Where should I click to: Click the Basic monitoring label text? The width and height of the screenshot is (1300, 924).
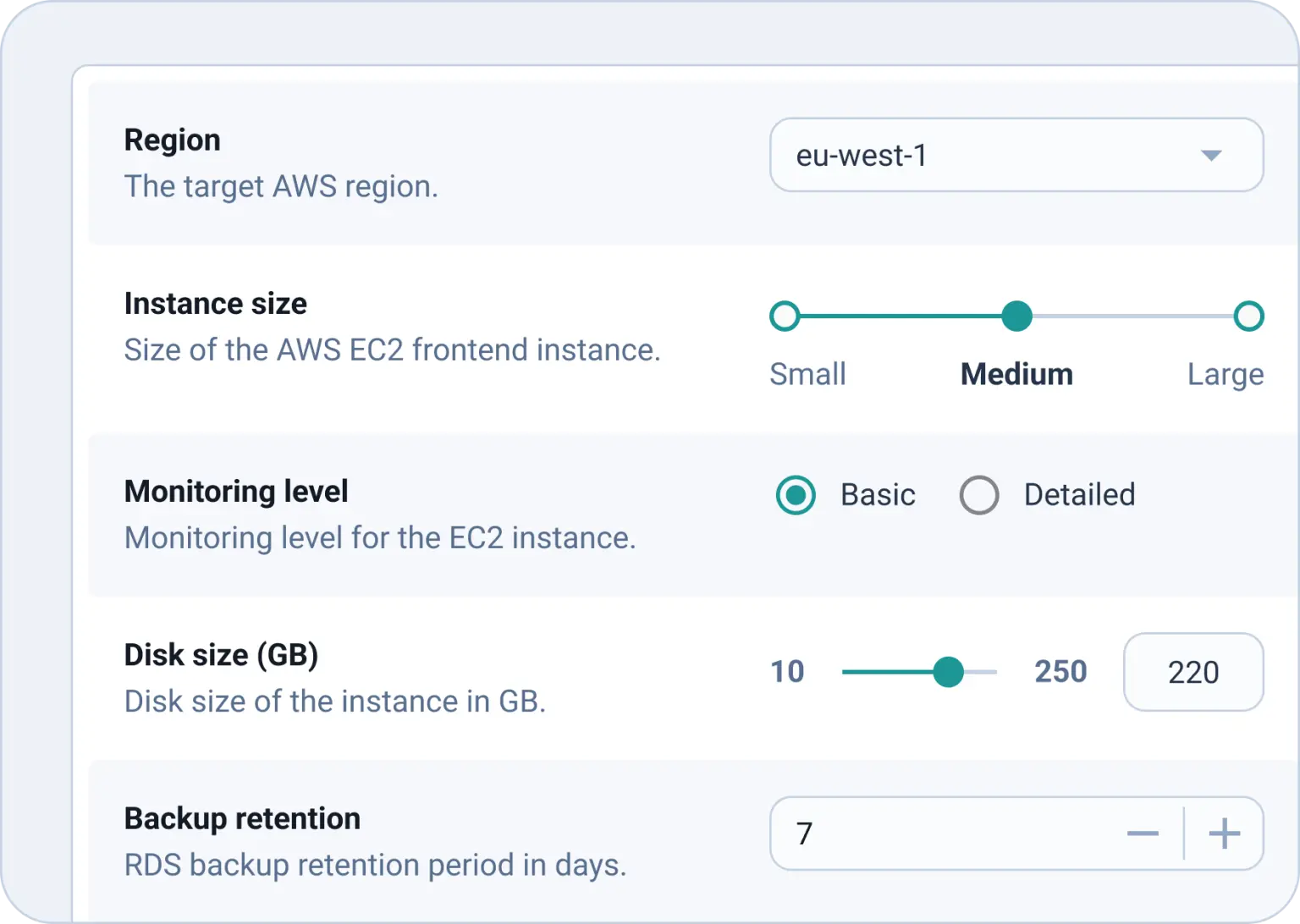(x=878, y=495)
